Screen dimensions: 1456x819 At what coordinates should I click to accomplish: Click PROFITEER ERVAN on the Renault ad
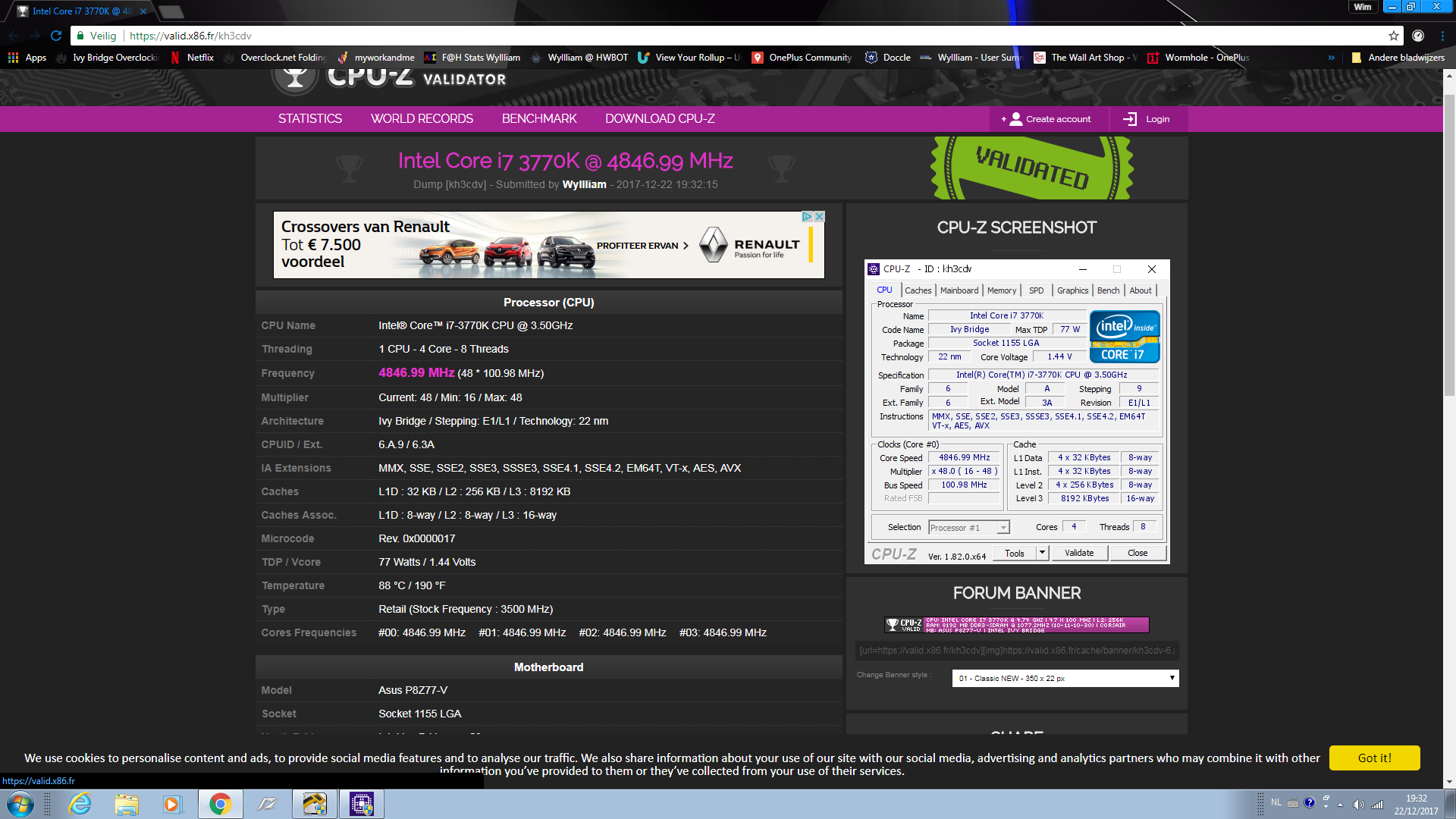pos(642,246)
